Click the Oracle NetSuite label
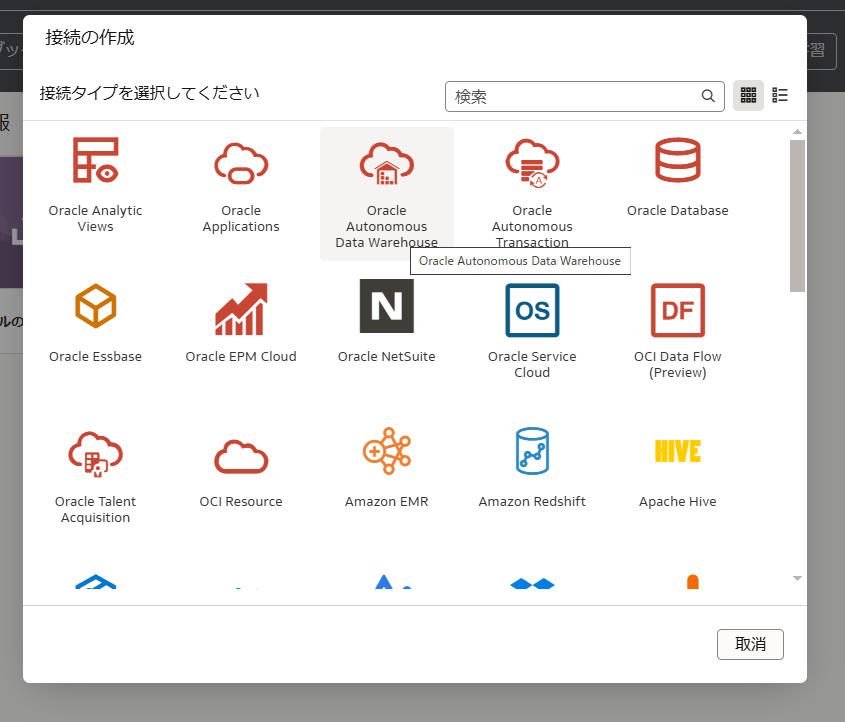 point(386,357)
